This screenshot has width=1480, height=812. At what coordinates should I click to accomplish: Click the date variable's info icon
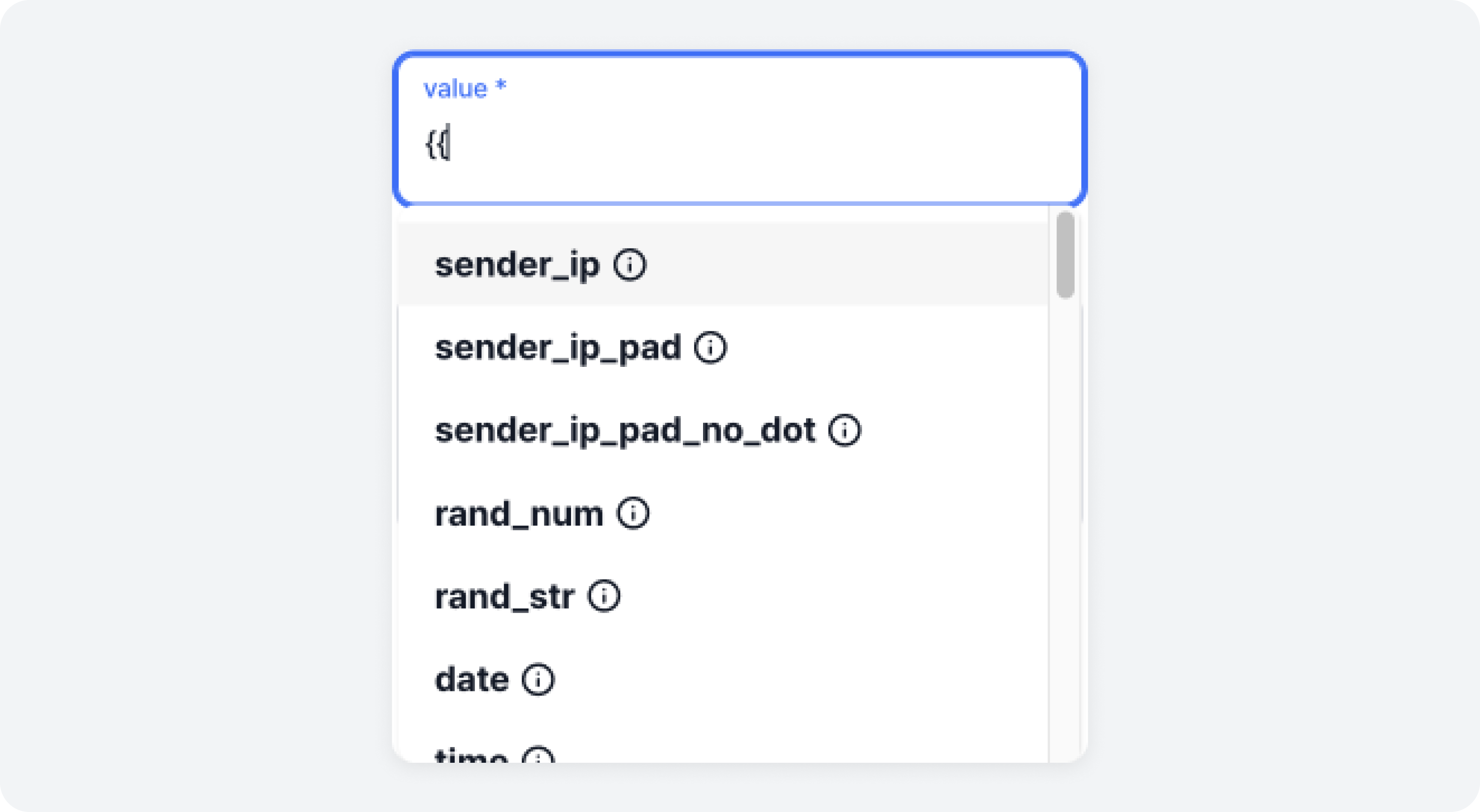pyautogui.click(x=539, y=679)
